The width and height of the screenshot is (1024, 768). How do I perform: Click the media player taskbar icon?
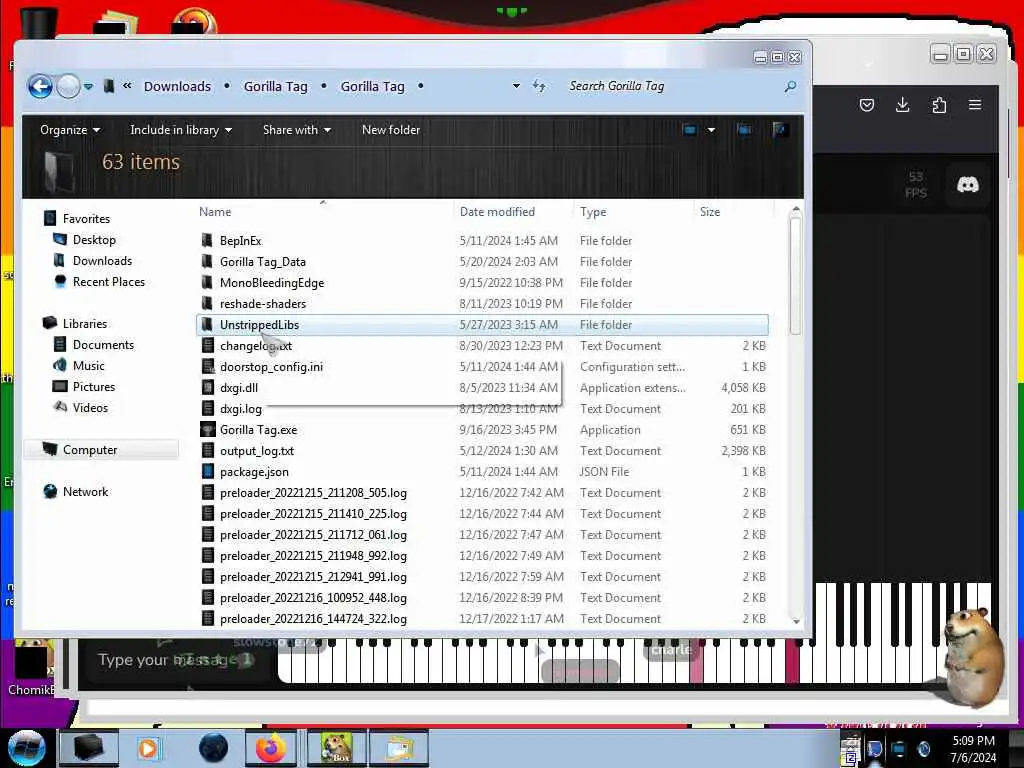148,748
